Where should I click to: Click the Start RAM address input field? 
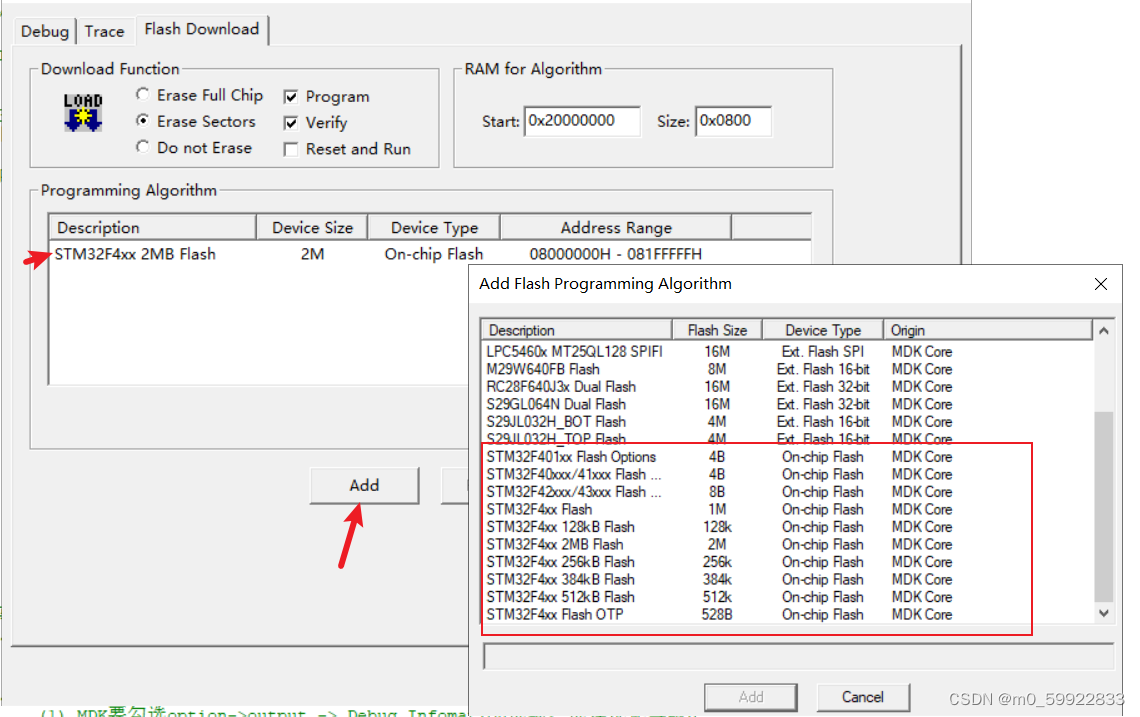(x=582, y=120)
